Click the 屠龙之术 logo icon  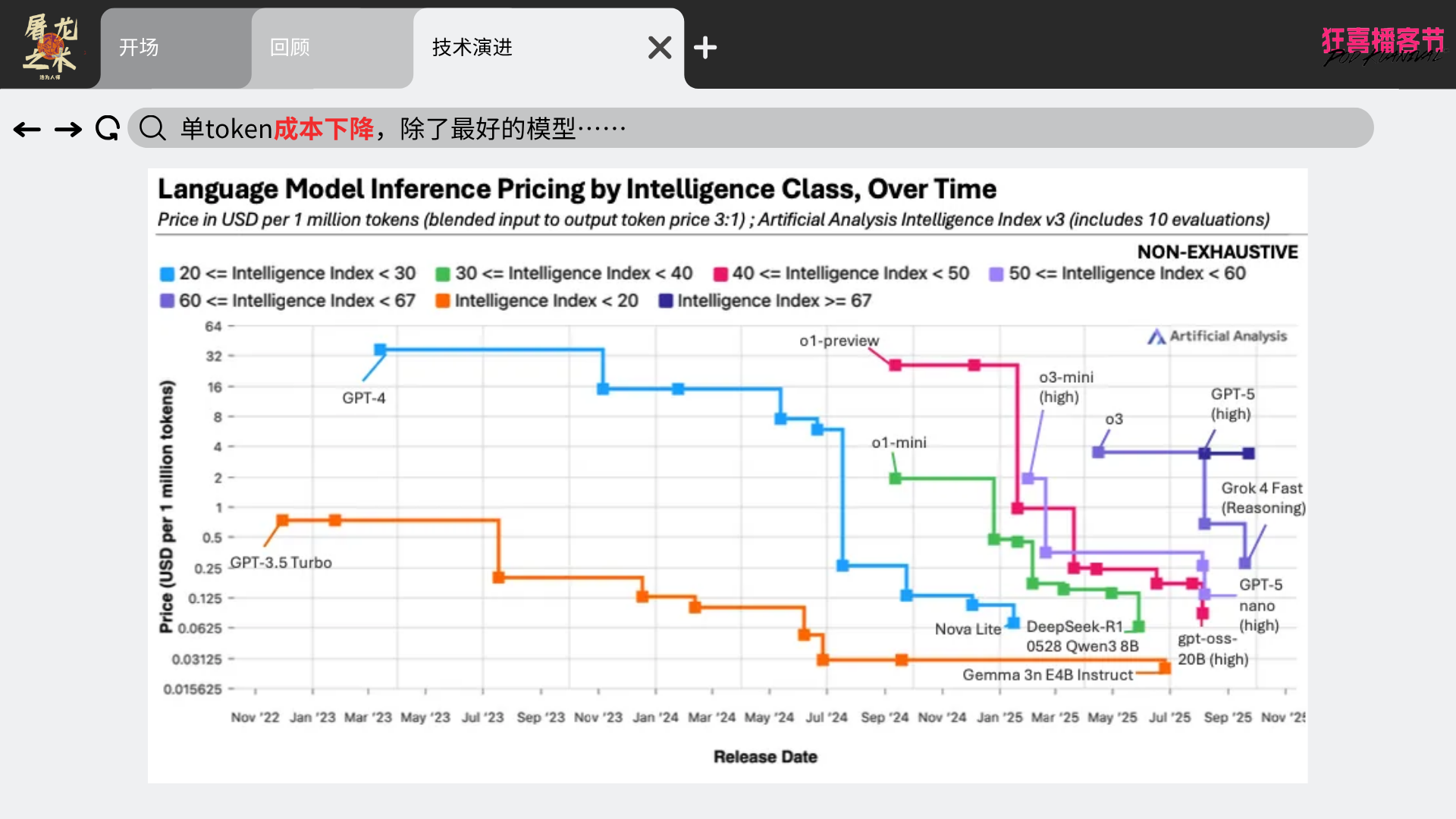point(50,47)
